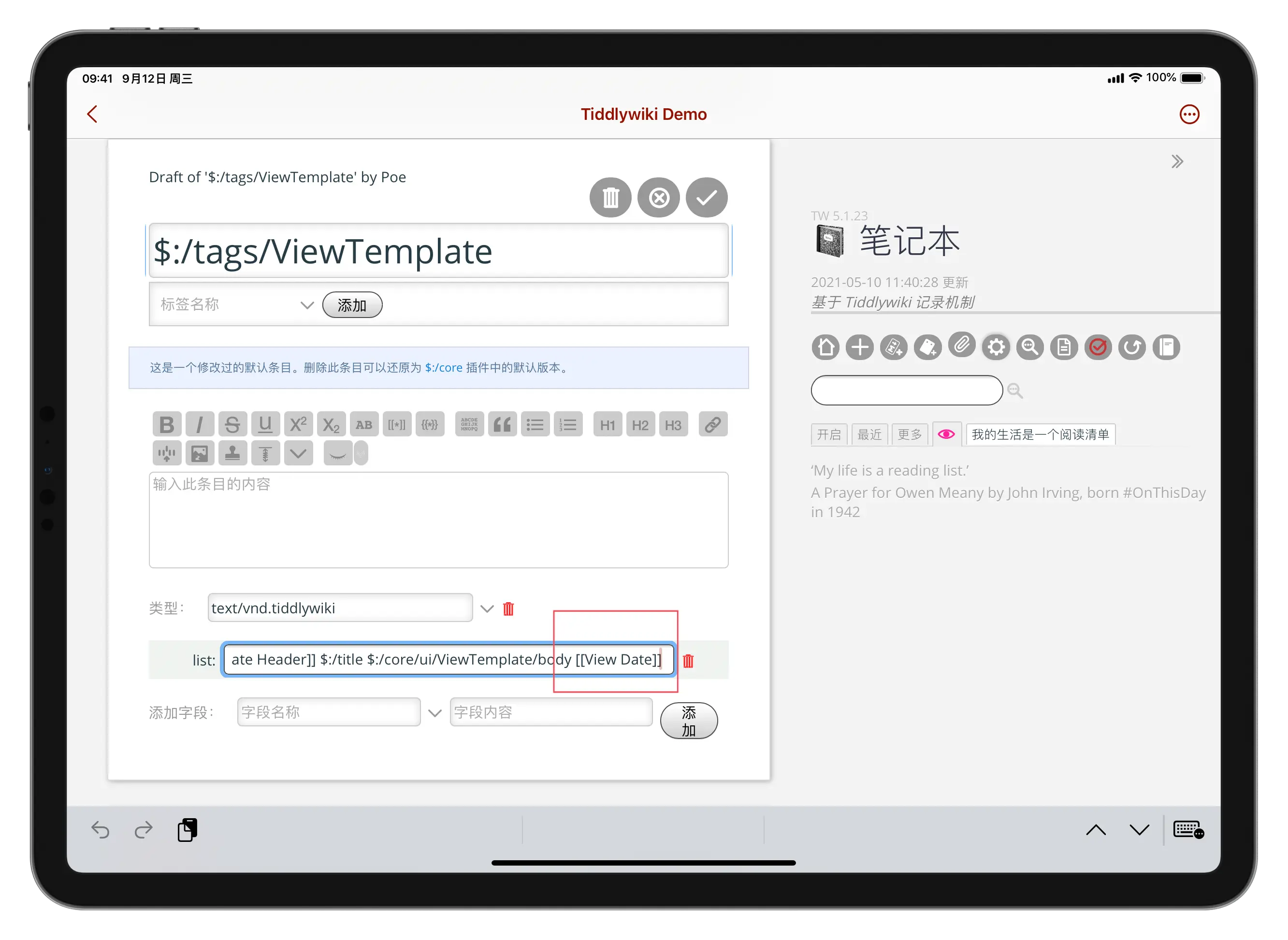Apply Heading 2 format
This screenshot has height=940, width=1288.
coord(640,424)
